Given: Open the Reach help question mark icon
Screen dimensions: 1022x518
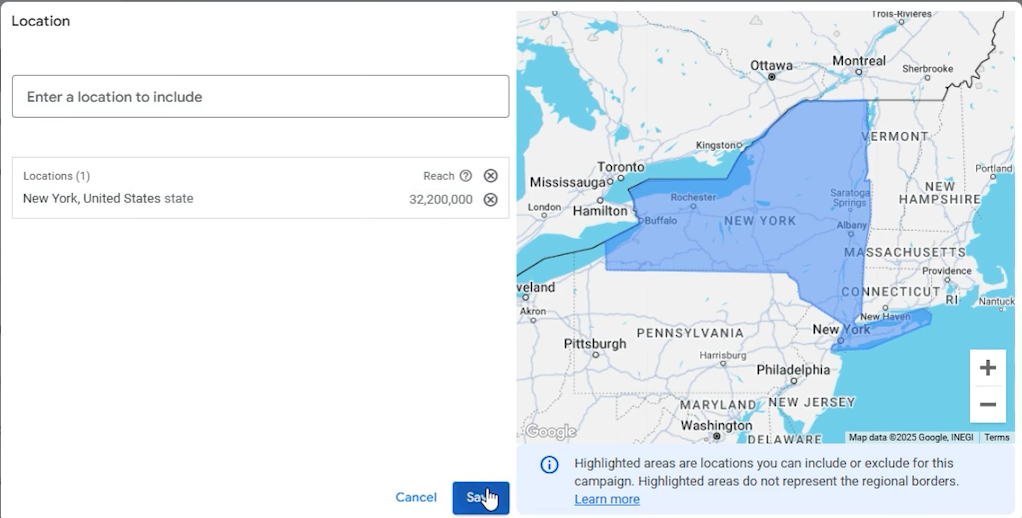Looking at the screenshot, I should tap(465, 175).
